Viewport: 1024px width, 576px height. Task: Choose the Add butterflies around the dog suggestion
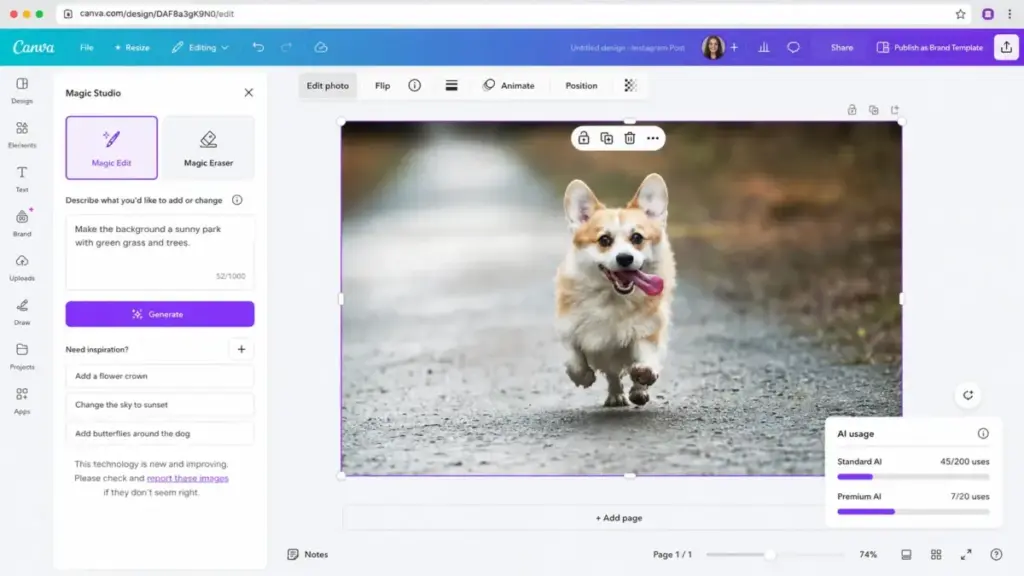pyautogui.click(x=160, y=434)
